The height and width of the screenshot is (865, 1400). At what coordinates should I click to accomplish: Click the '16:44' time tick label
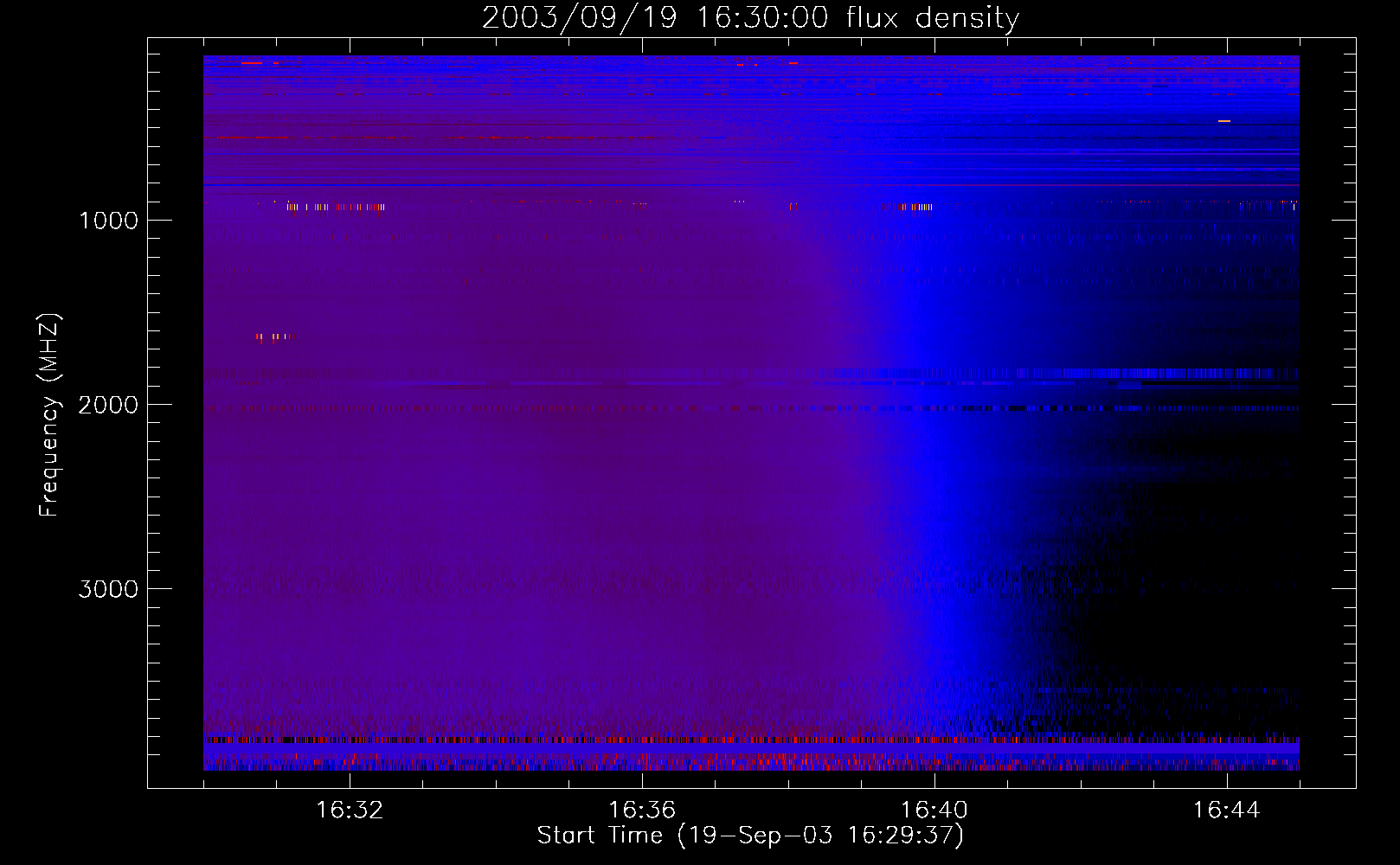[1227, 810]
